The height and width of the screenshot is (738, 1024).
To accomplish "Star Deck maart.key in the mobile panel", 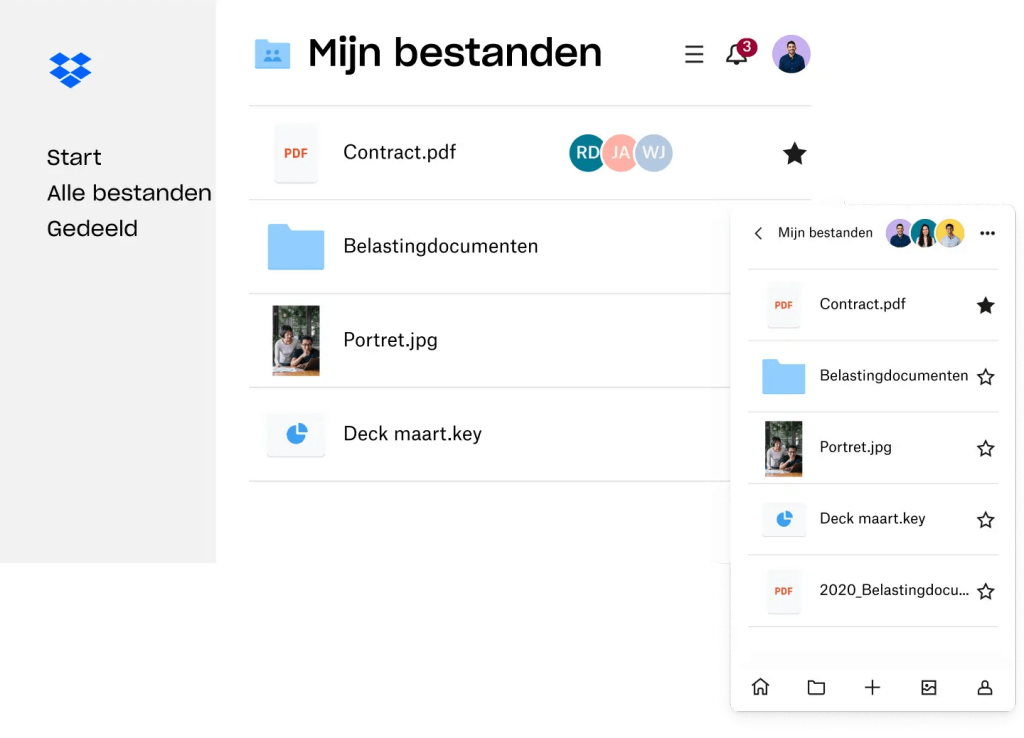I will pyautogui.click(x=985, y=520).
